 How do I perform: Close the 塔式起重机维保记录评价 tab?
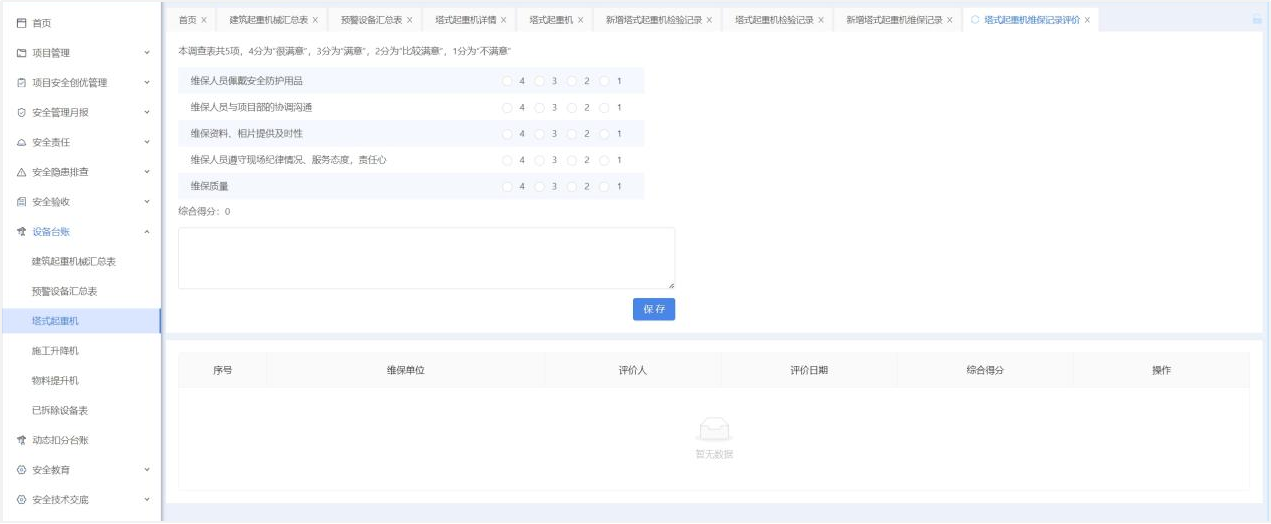pyautogui.click(x=1087, y=20)
